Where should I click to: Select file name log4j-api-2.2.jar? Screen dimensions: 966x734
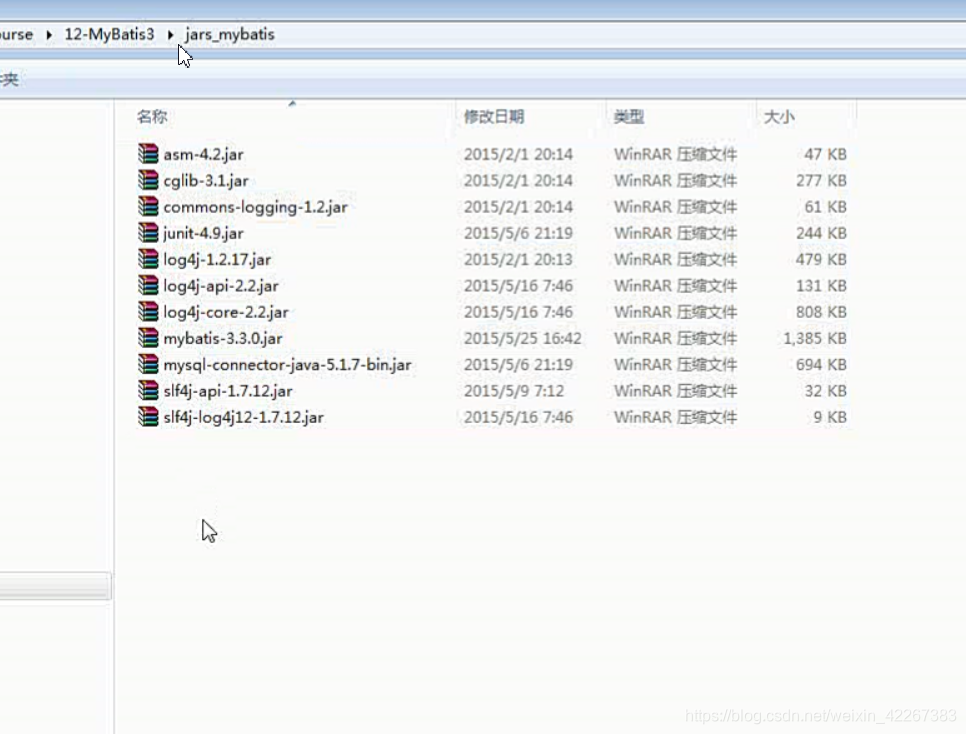click(x=221, y=286)
